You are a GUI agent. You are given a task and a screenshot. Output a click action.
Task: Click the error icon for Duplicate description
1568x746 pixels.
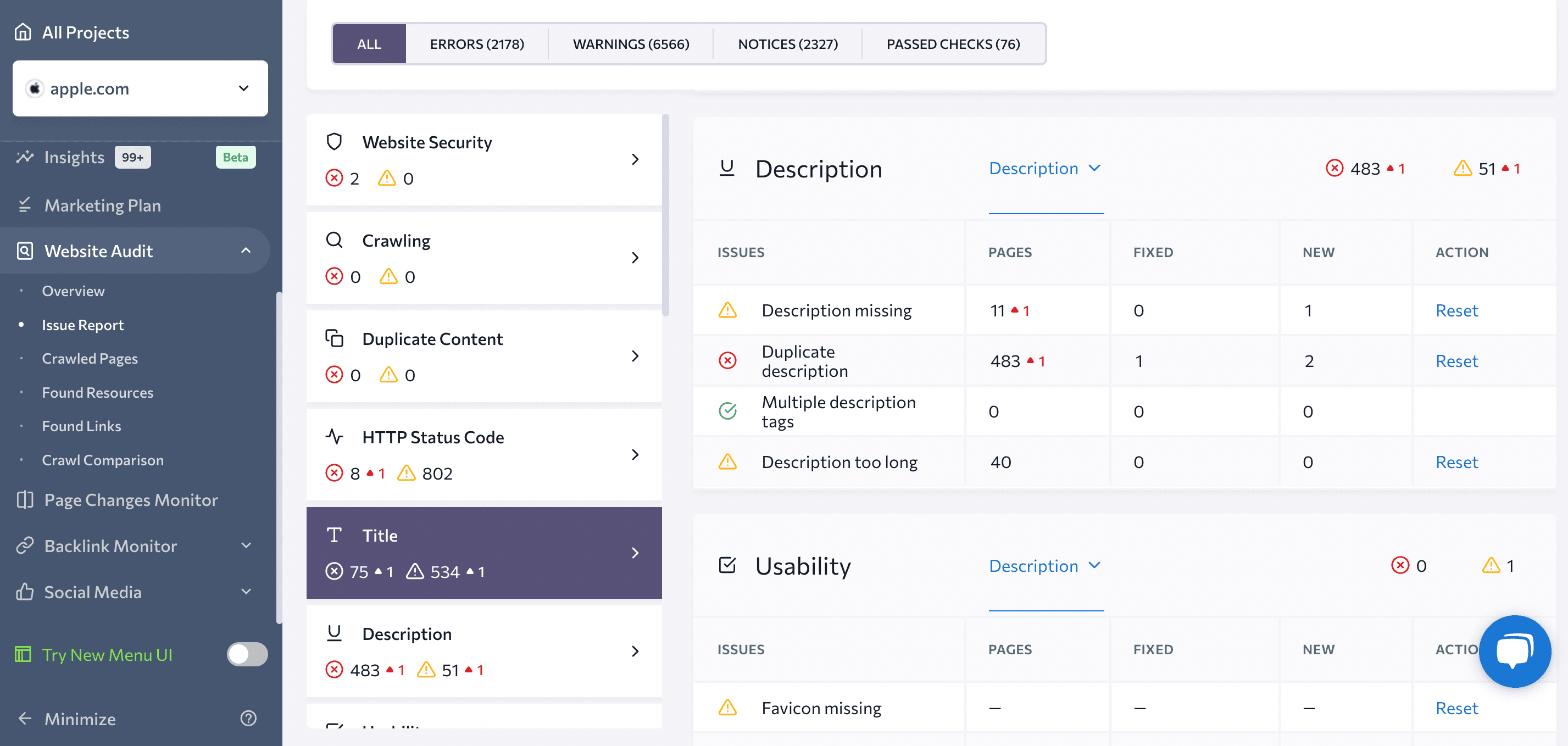(x=727, y=361)
